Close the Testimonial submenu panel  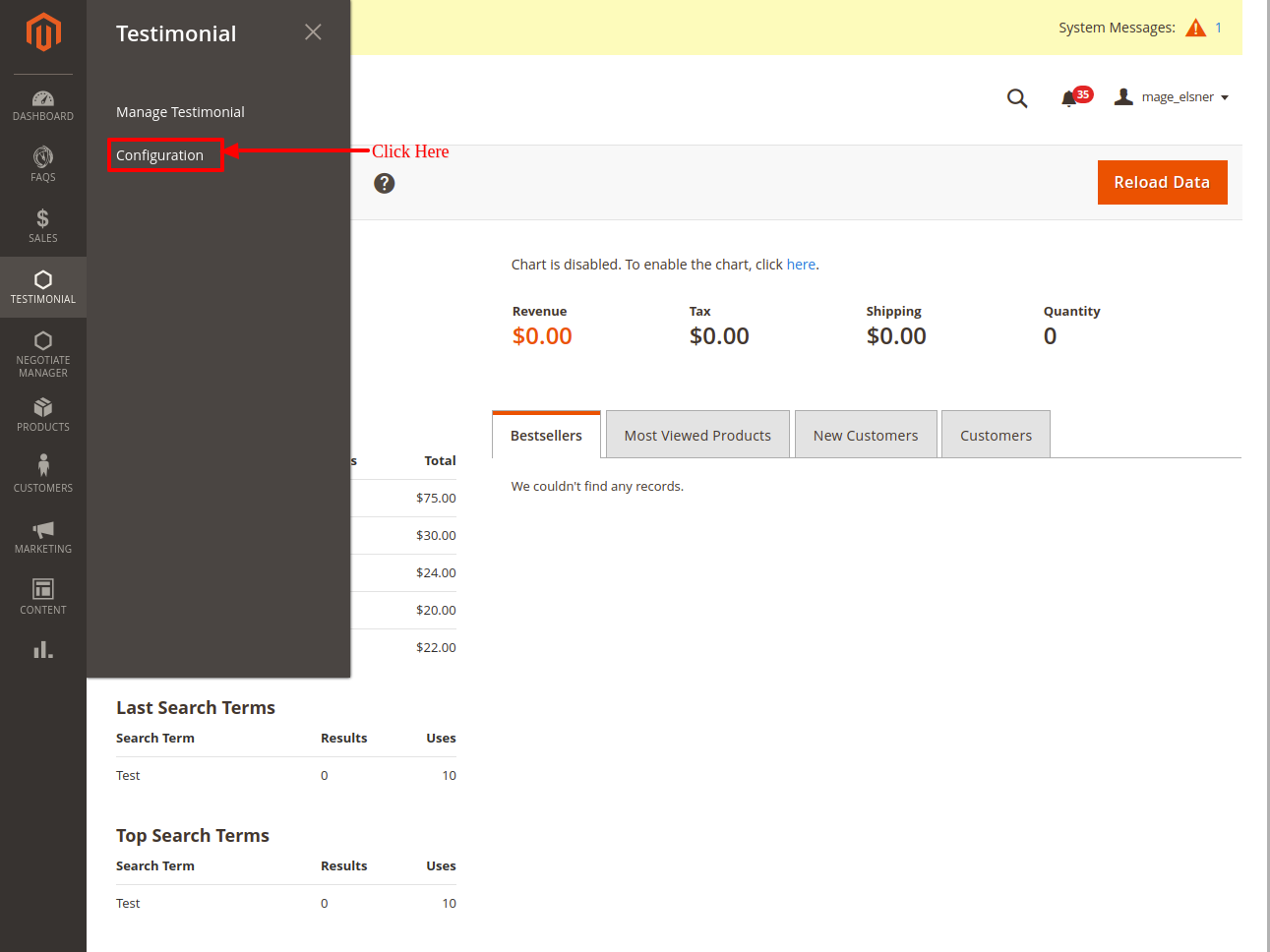313,32
